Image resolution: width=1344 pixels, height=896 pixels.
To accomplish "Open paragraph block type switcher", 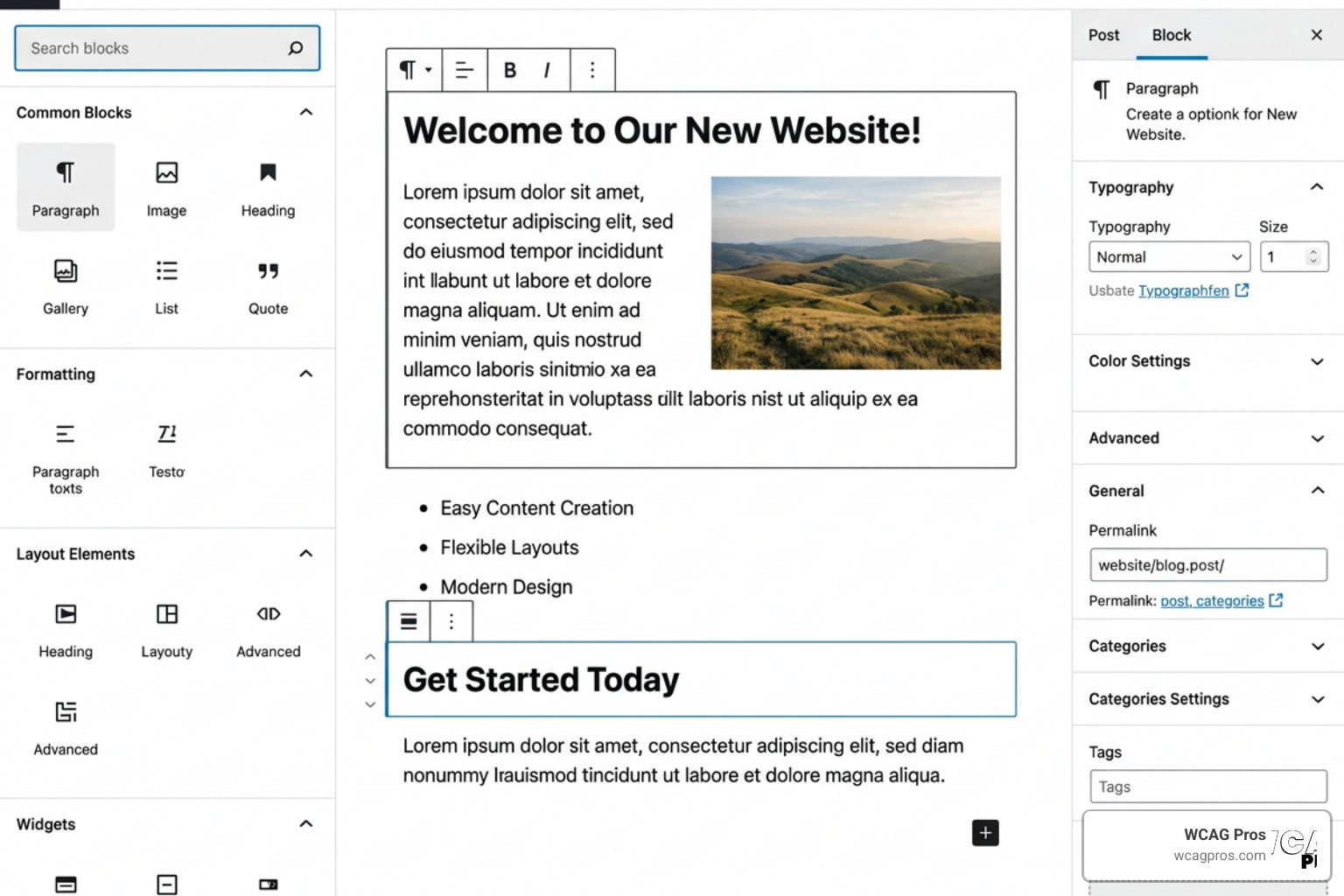I will pos(415,70).
